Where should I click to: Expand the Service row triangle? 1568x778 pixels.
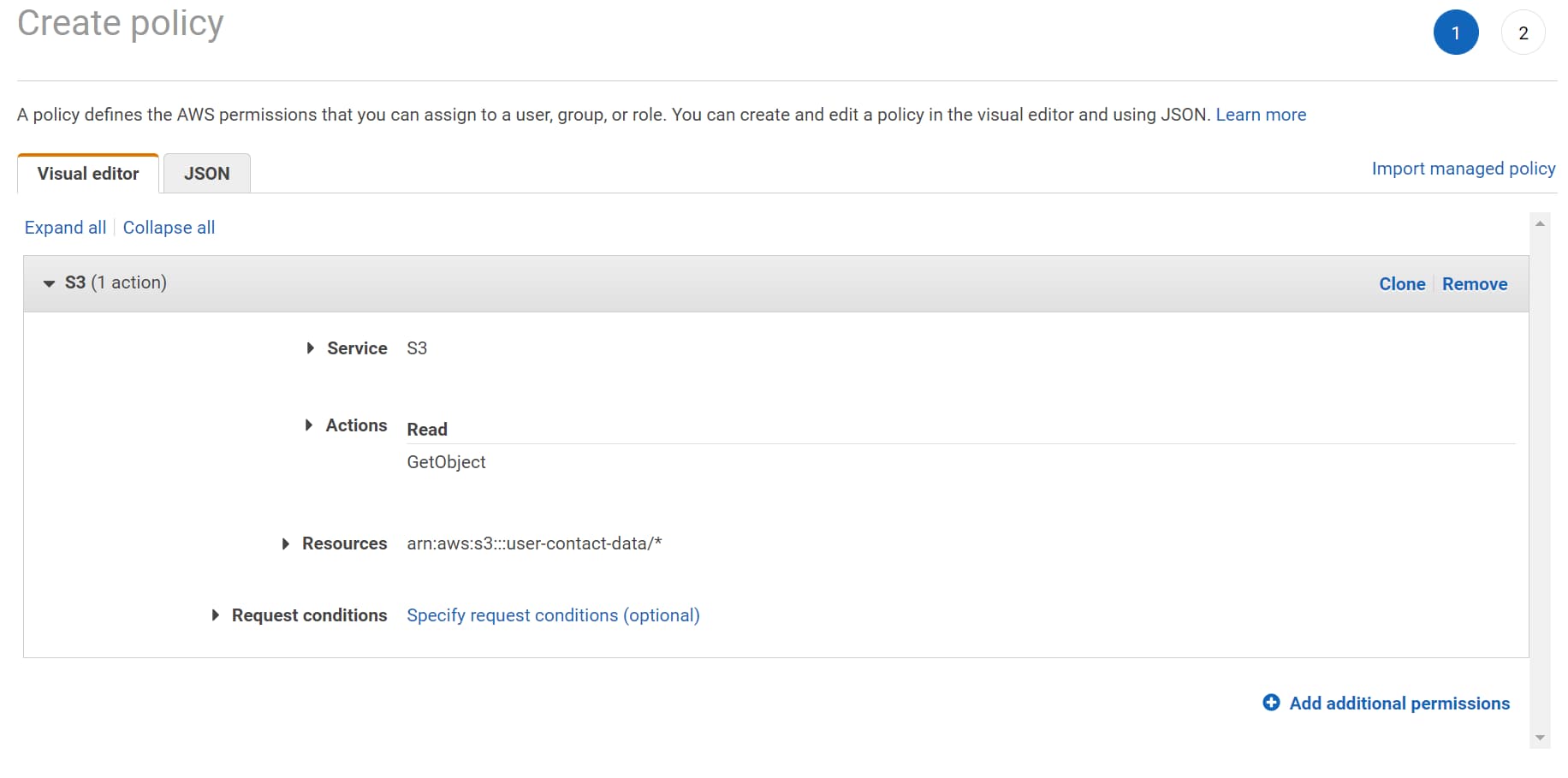311,348
